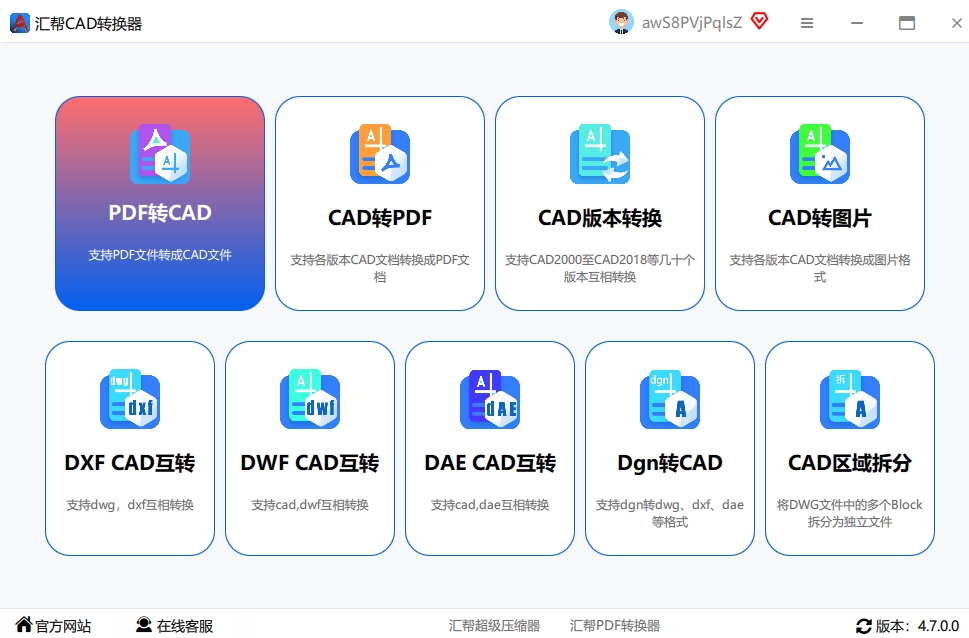The image size is (969, 638).
Task: Click the DWF CAD互转 dwf icon
Action: click(310, 399)
